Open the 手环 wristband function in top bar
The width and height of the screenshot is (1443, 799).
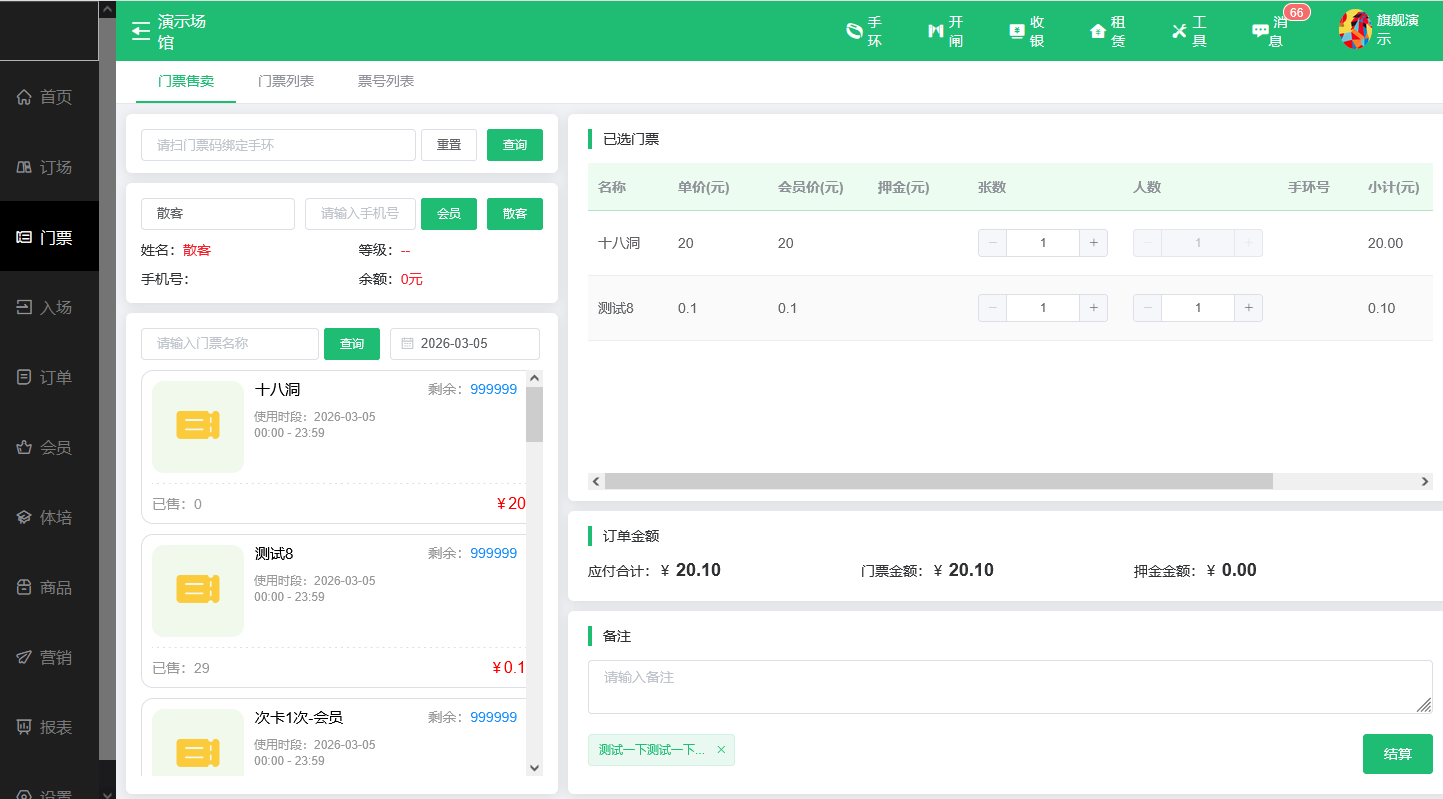point(862,31)
